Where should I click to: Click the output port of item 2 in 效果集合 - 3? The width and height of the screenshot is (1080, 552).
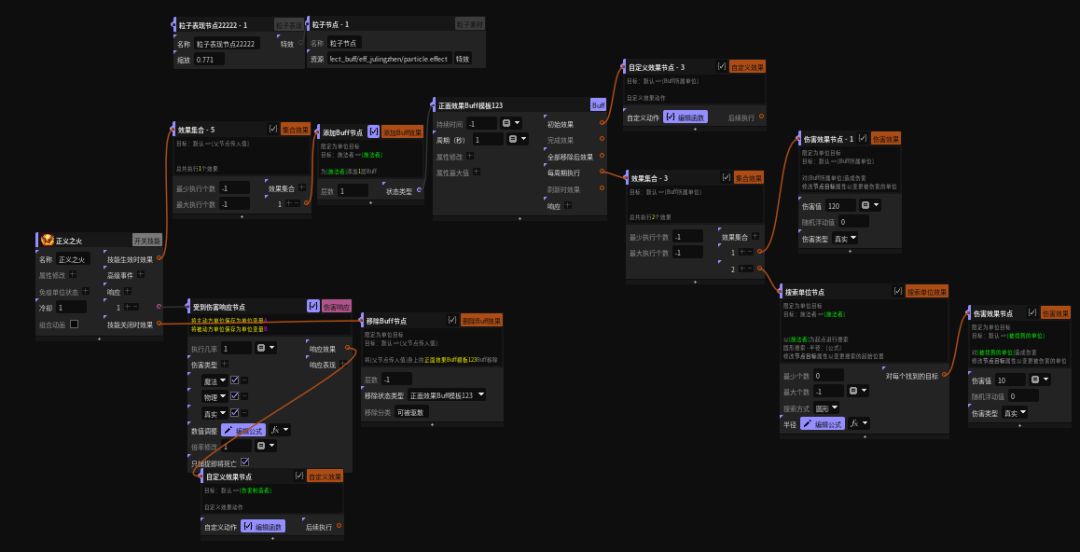pyautogui.click(x=760, y=268)
